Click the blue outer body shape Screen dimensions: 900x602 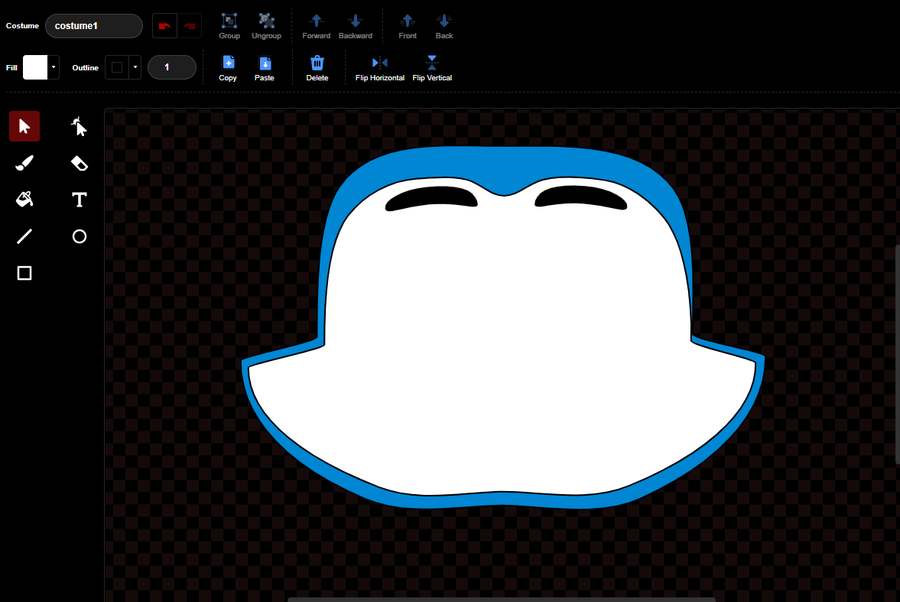point(505,164)
